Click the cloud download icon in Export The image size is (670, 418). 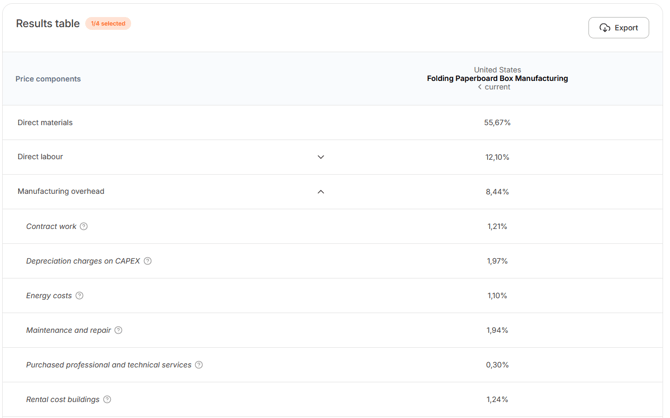(x=605, y=28)
